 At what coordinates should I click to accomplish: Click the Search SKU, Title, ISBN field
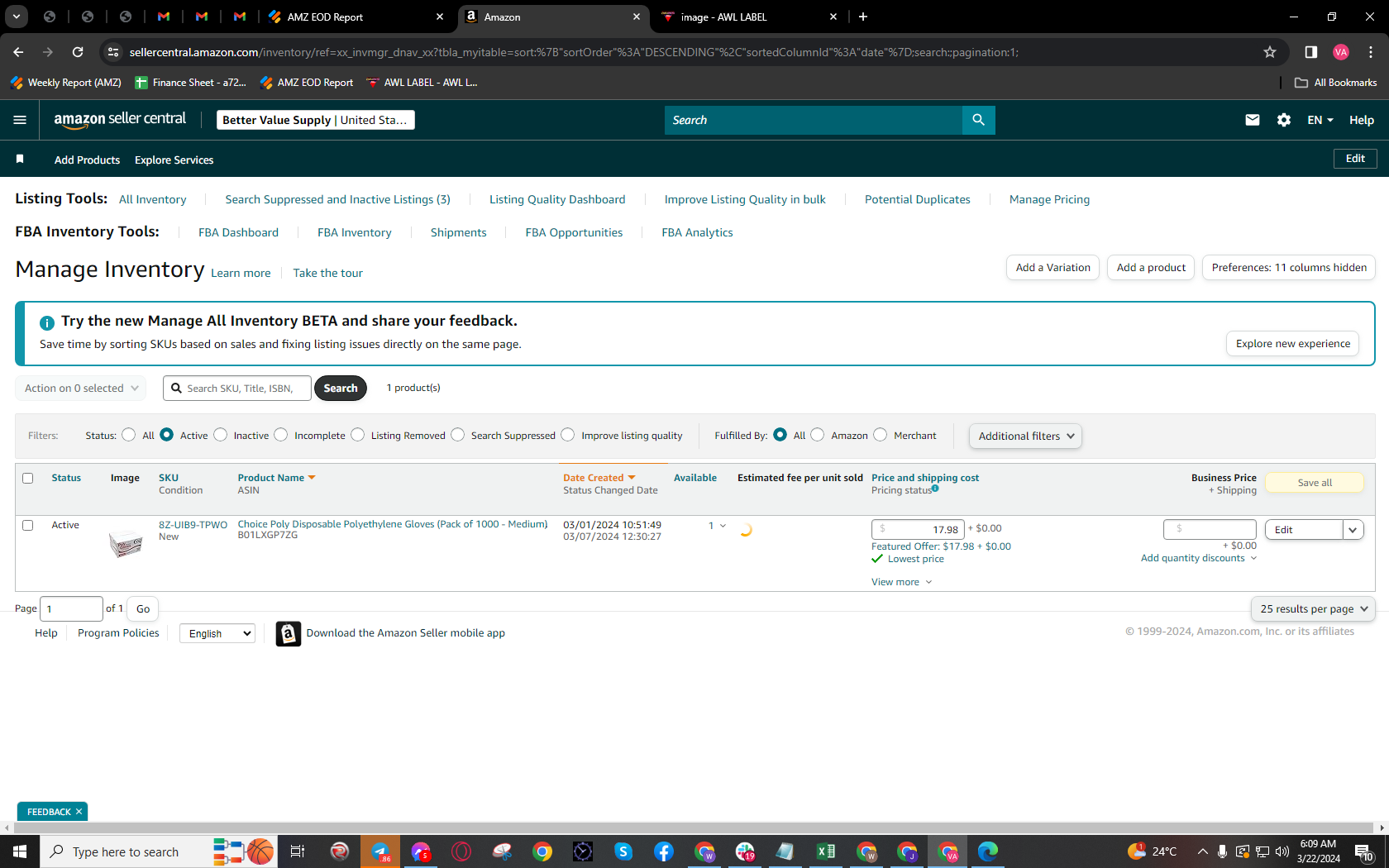[237, 388]
